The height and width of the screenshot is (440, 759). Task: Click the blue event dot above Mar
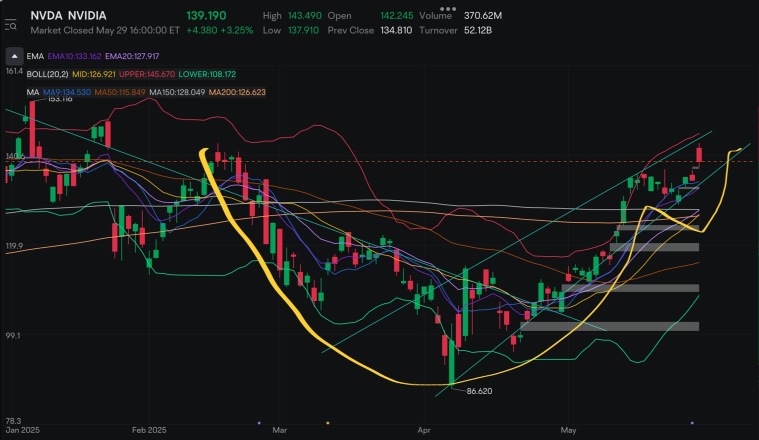(259, 423)
